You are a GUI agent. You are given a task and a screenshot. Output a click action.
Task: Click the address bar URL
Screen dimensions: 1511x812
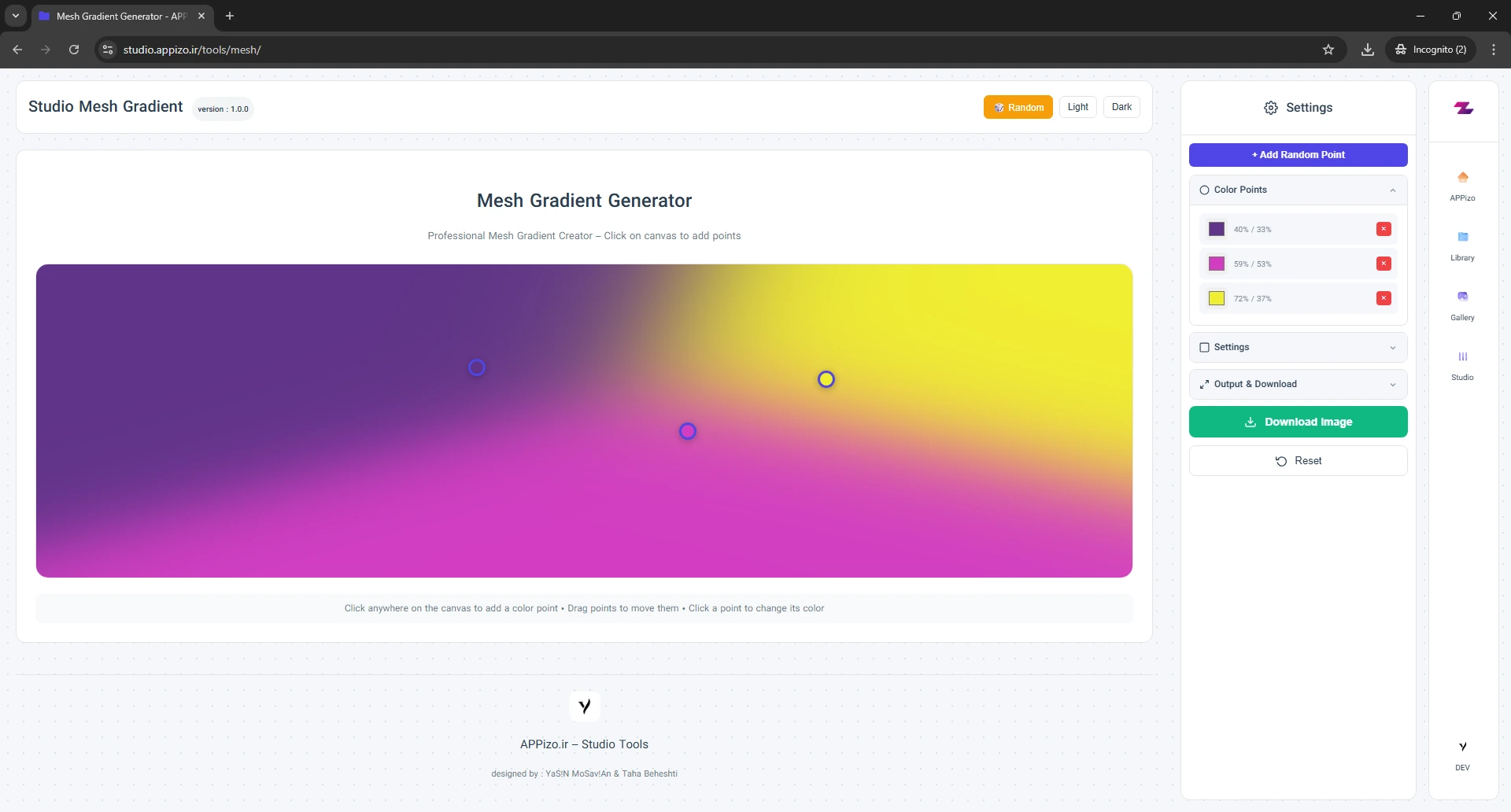192,50
